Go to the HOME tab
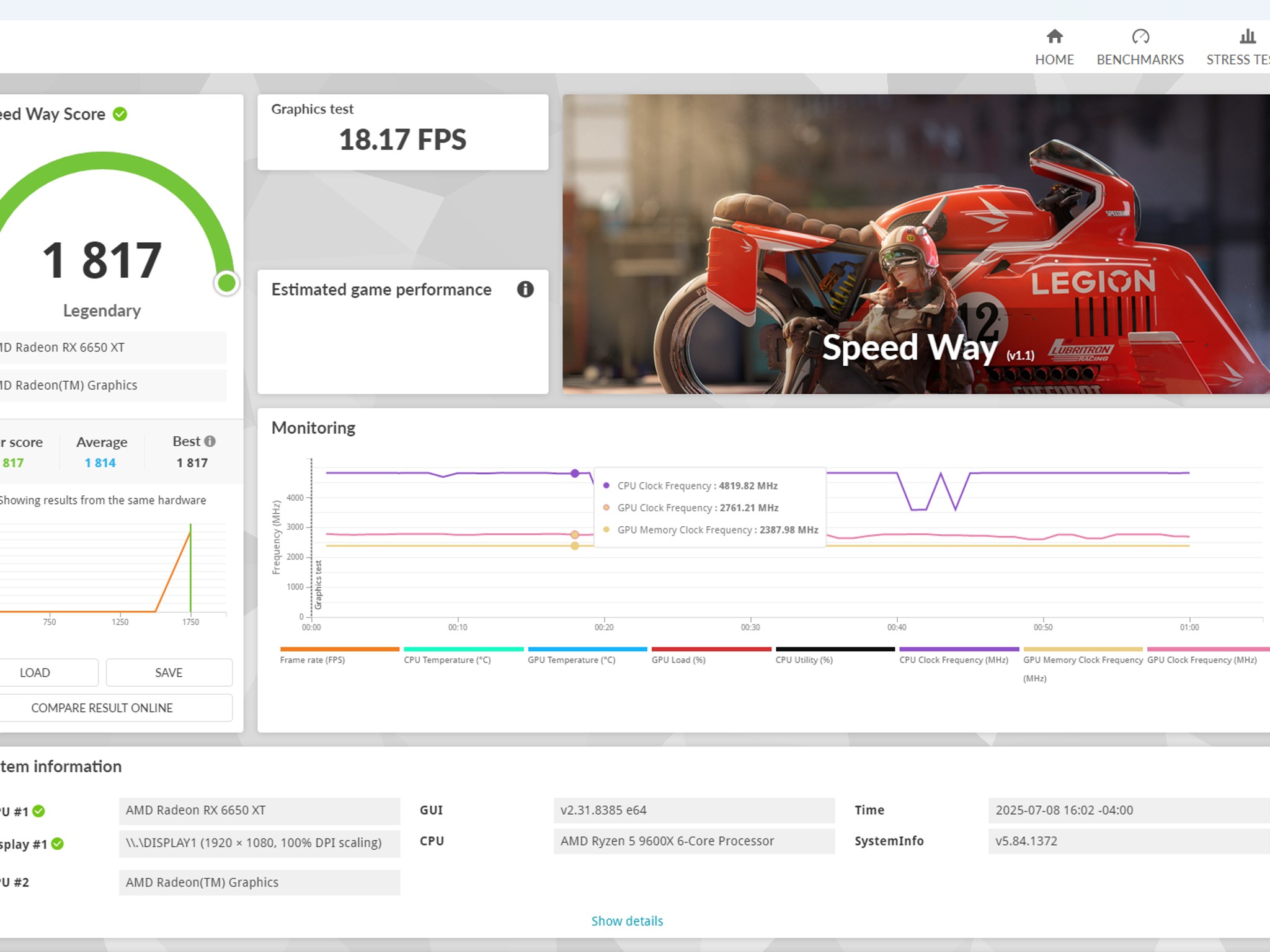Screen dimensions: 1270x952 1054,59
